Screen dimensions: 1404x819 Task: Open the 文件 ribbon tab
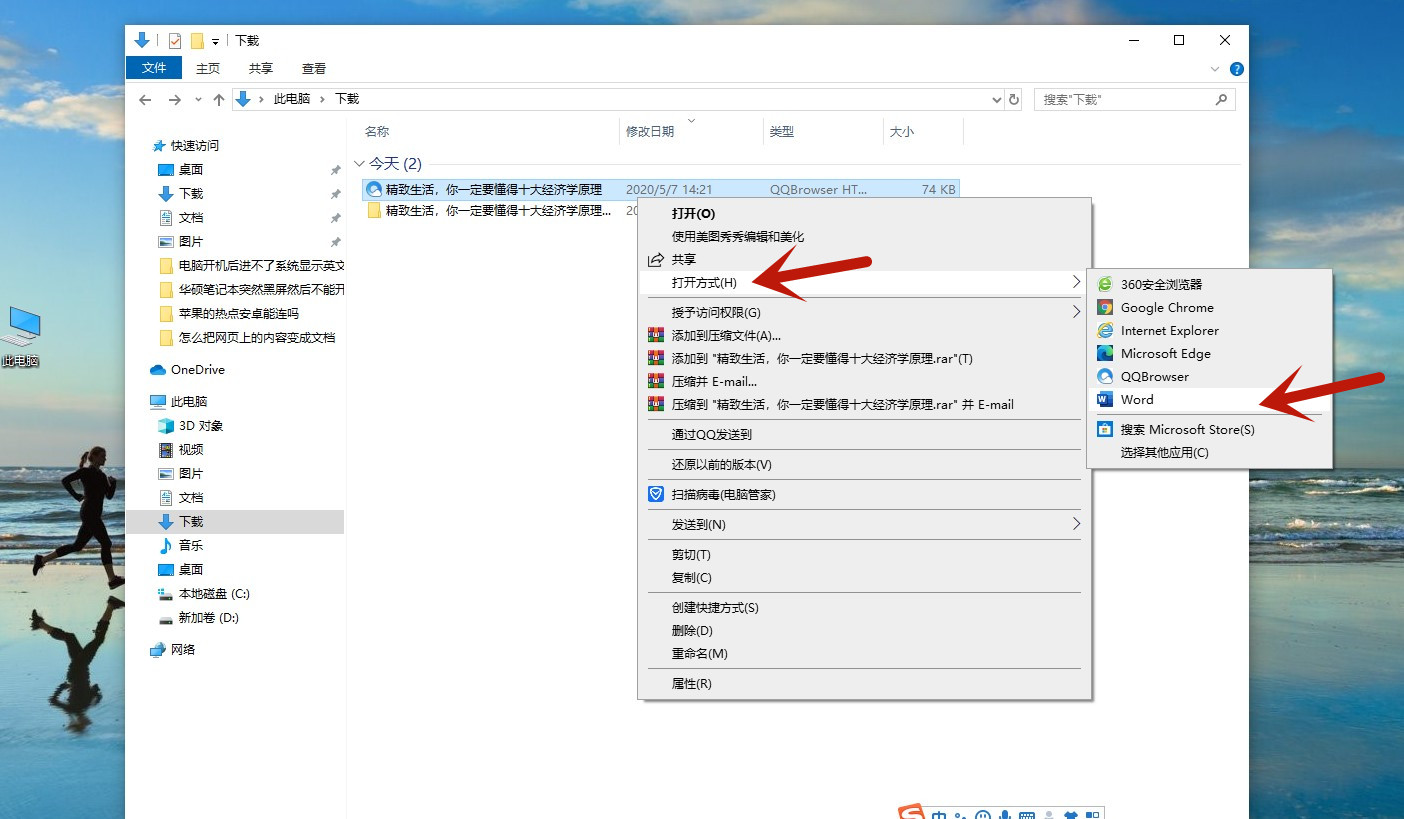click(154, 68)
